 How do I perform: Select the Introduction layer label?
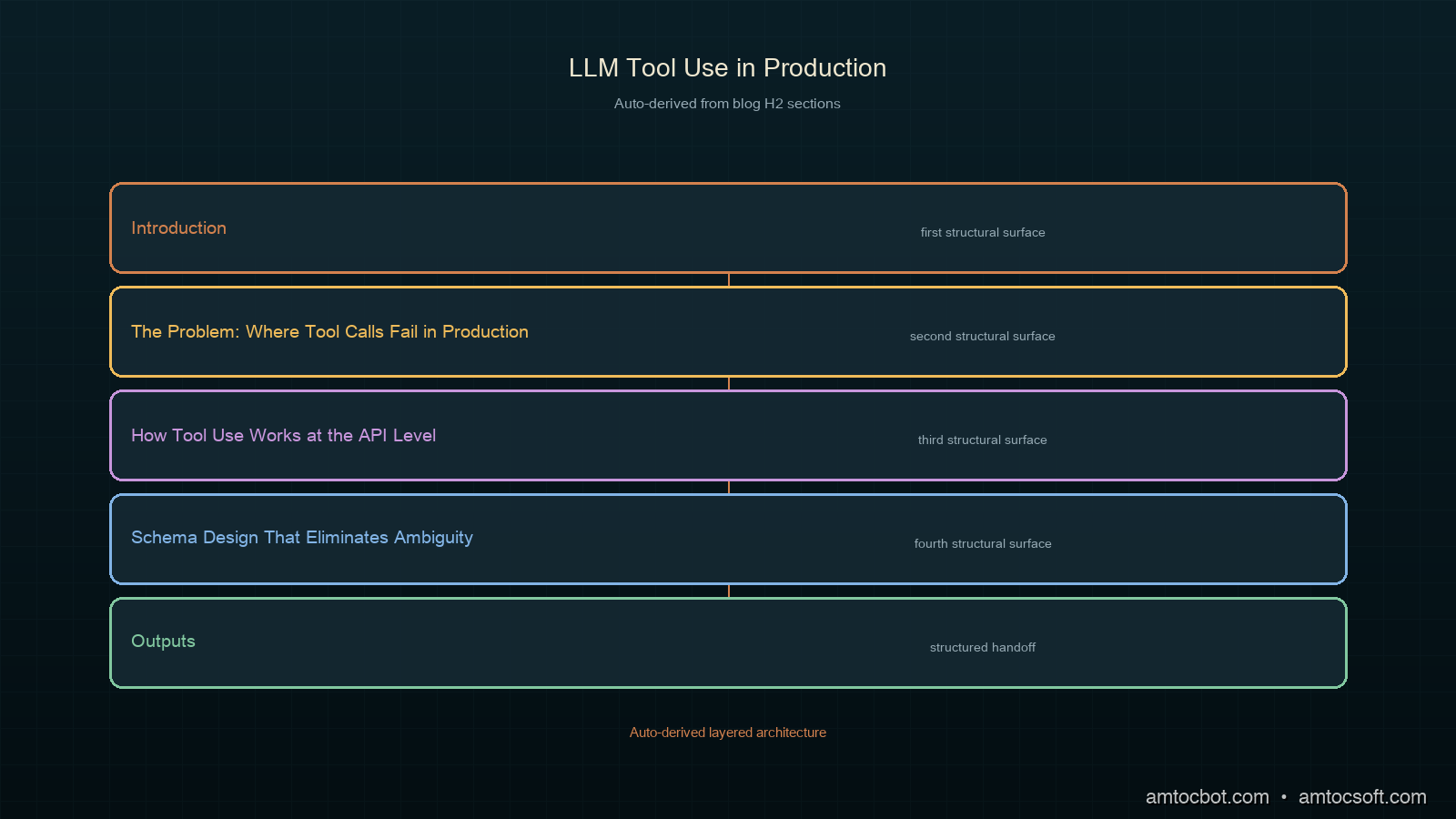(178, 228)
